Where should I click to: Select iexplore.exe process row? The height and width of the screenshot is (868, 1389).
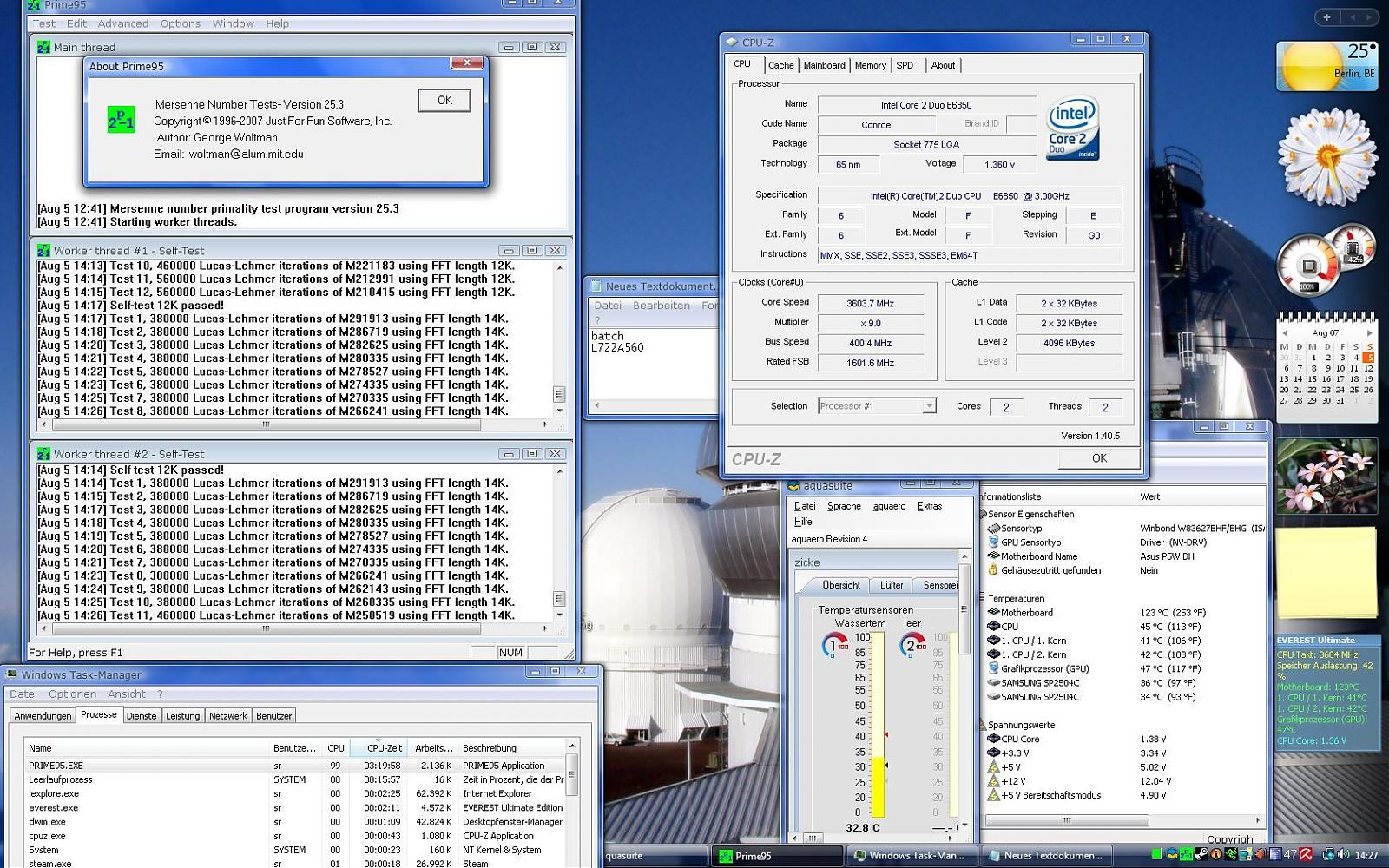click(295, 793)
